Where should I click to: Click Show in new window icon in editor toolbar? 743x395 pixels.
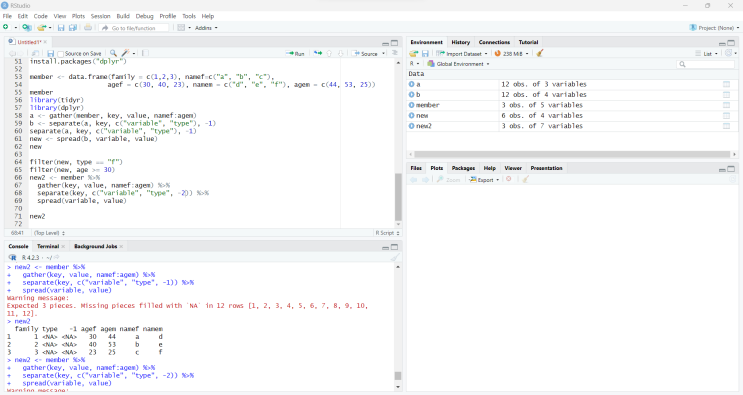coord(35,54)
